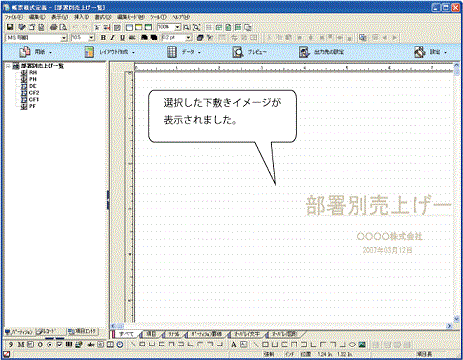
Task: Switch to the オーバーレイ図形 tab
Action: tap(285, 334)
